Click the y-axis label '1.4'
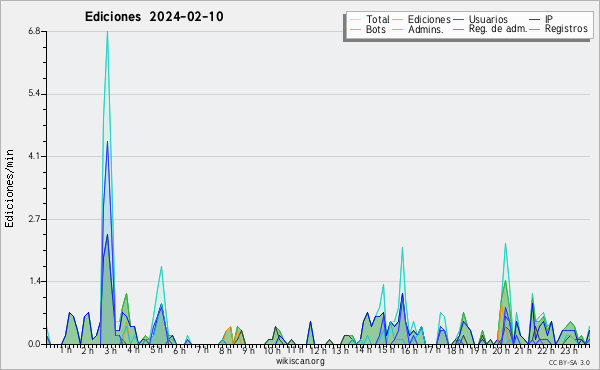The height and width of the screenshot is (370, 600). click(x=34, y=282)
